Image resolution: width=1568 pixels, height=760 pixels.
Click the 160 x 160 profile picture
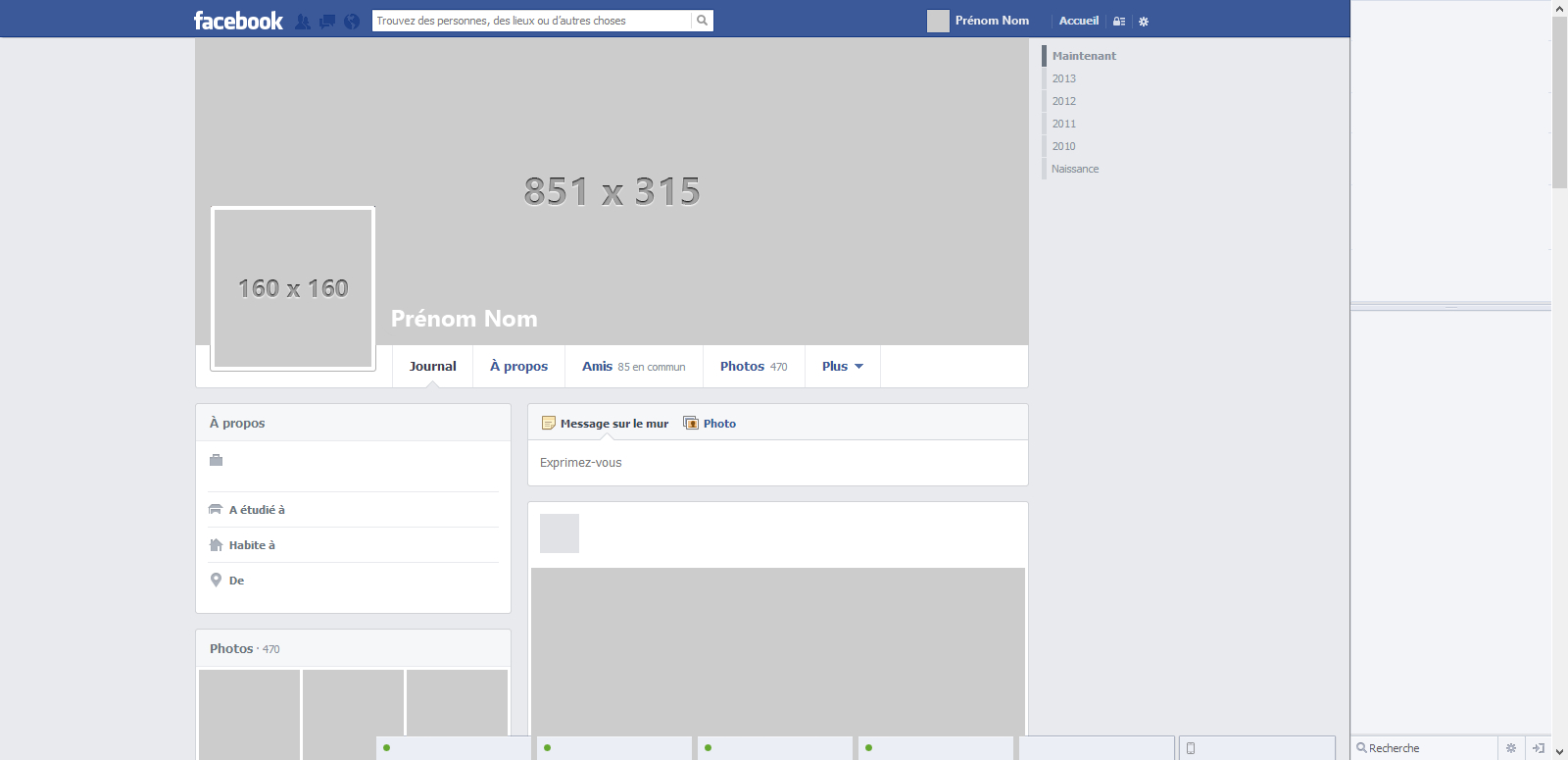pos(293,288)
